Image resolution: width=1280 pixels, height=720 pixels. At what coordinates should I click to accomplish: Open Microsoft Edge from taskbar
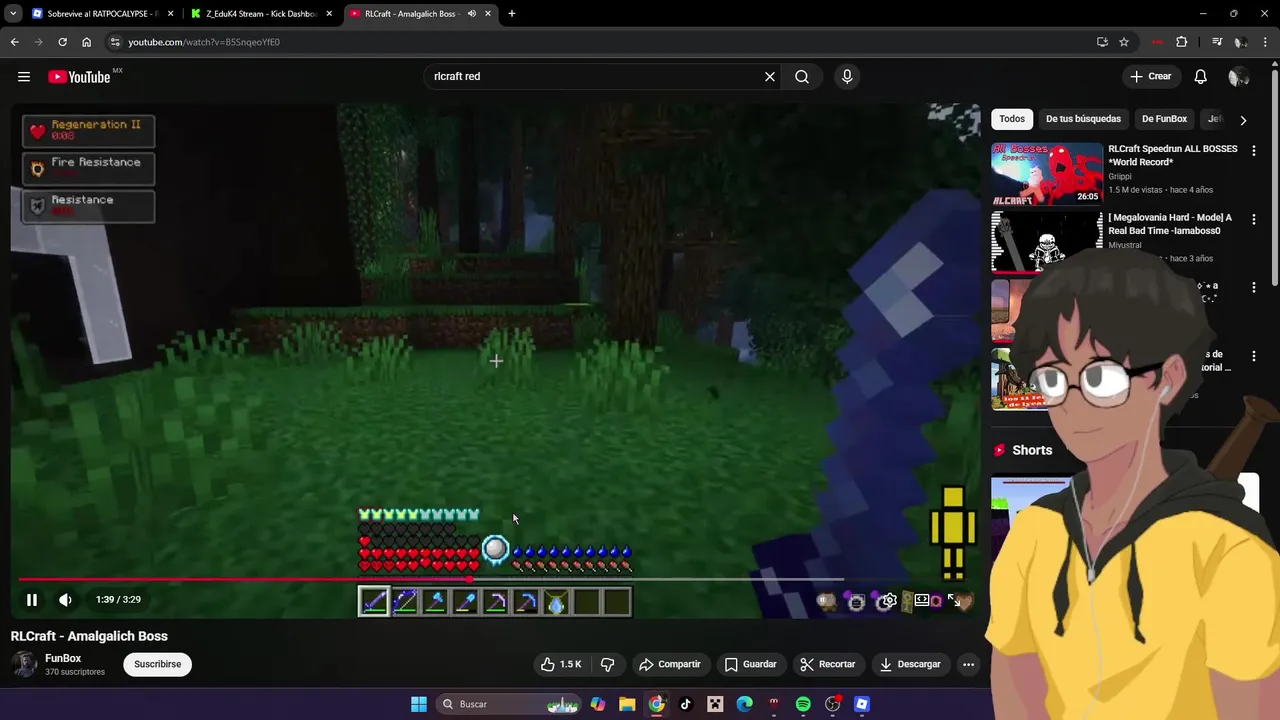tap(744, 704)
